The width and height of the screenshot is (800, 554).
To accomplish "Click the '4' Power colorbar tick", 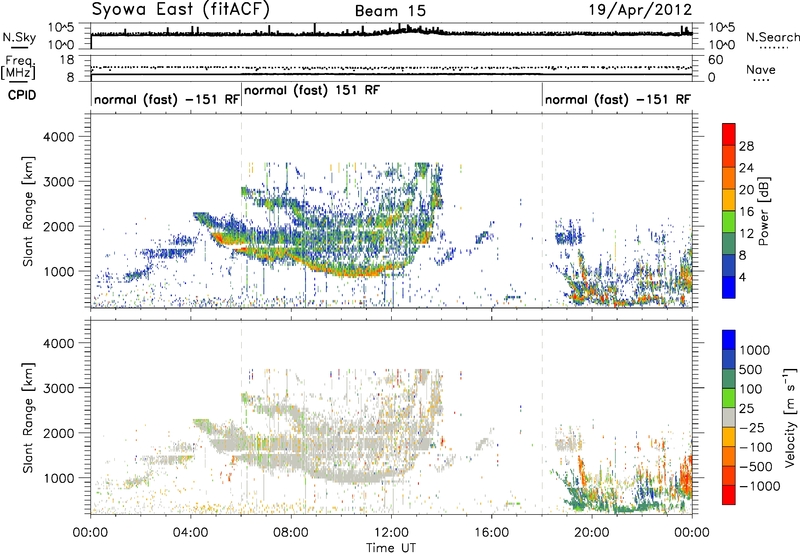I will (743, 278).
